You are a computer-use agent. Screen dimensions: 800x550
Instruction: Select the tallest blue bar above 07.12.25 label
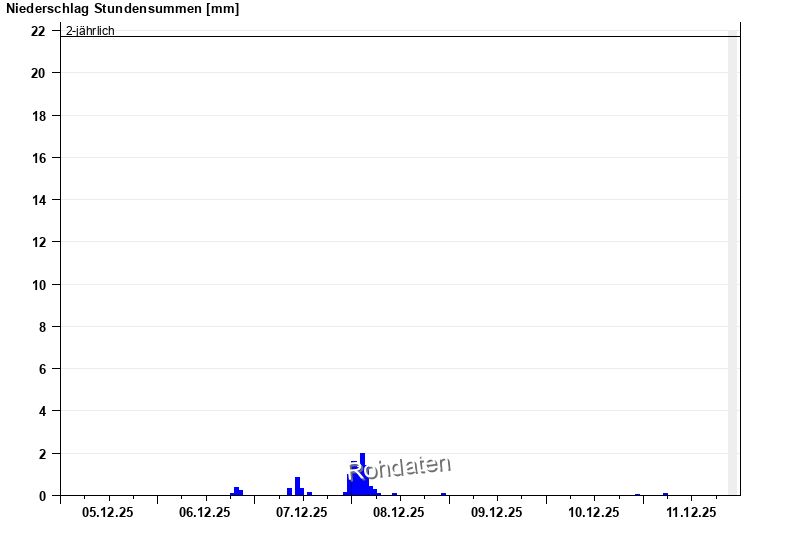click(297, 486)
